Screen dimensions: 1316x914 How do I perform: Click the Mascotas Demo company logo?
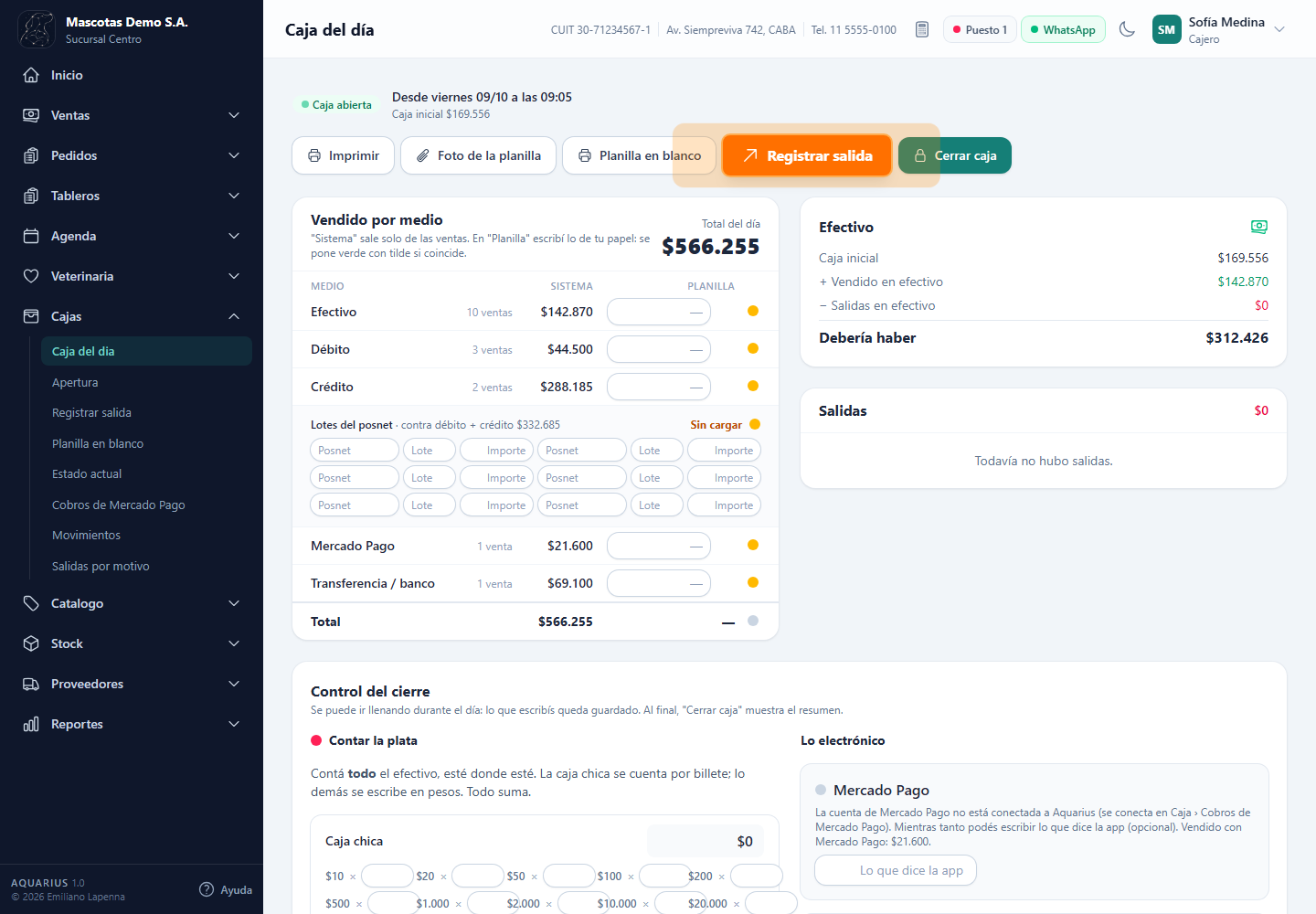[37, 29]
